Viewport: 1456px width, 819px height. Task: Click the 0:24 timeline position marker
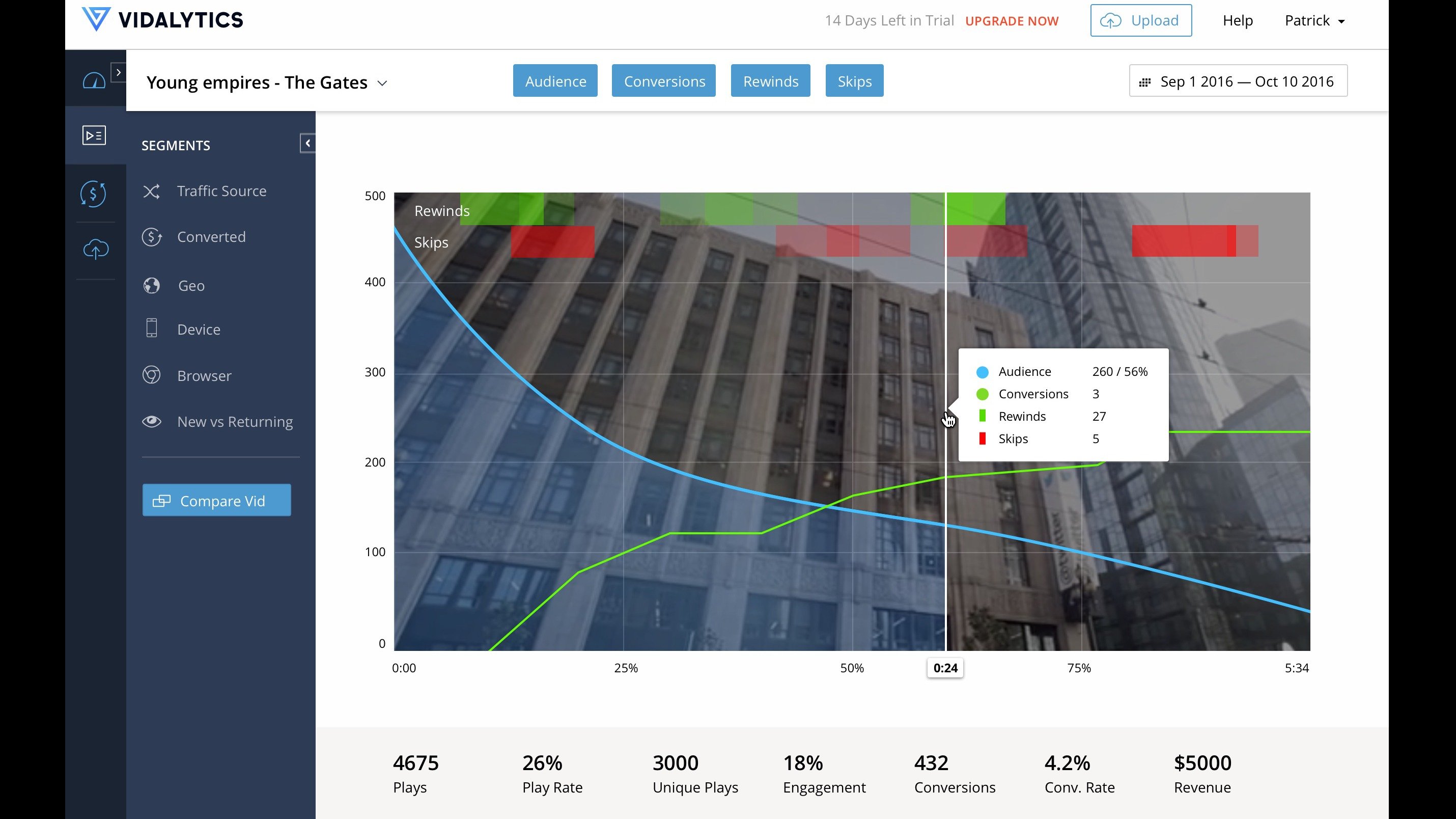tap(945, 668)
